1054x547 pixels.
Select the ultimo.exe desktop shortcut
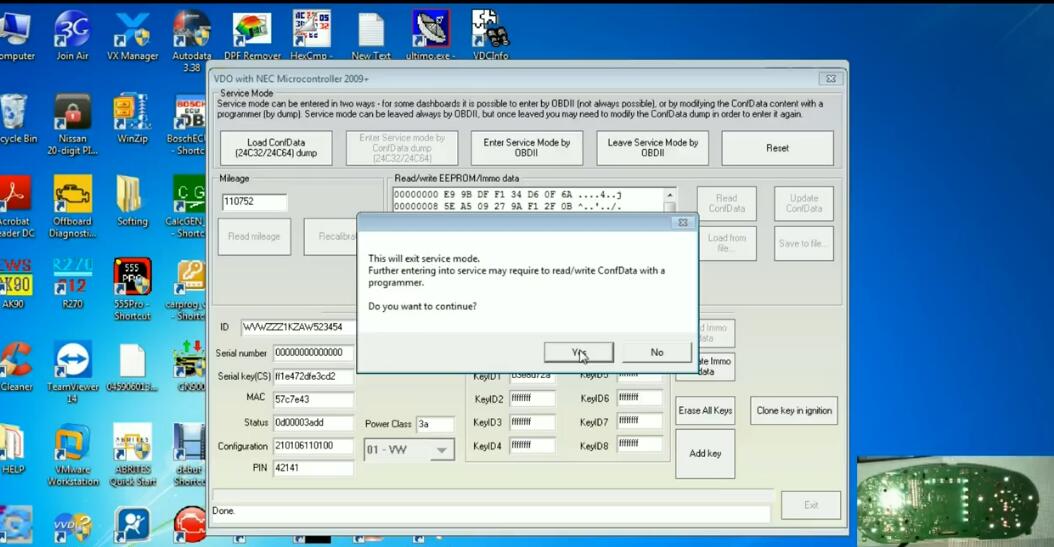tap(430, 36)
